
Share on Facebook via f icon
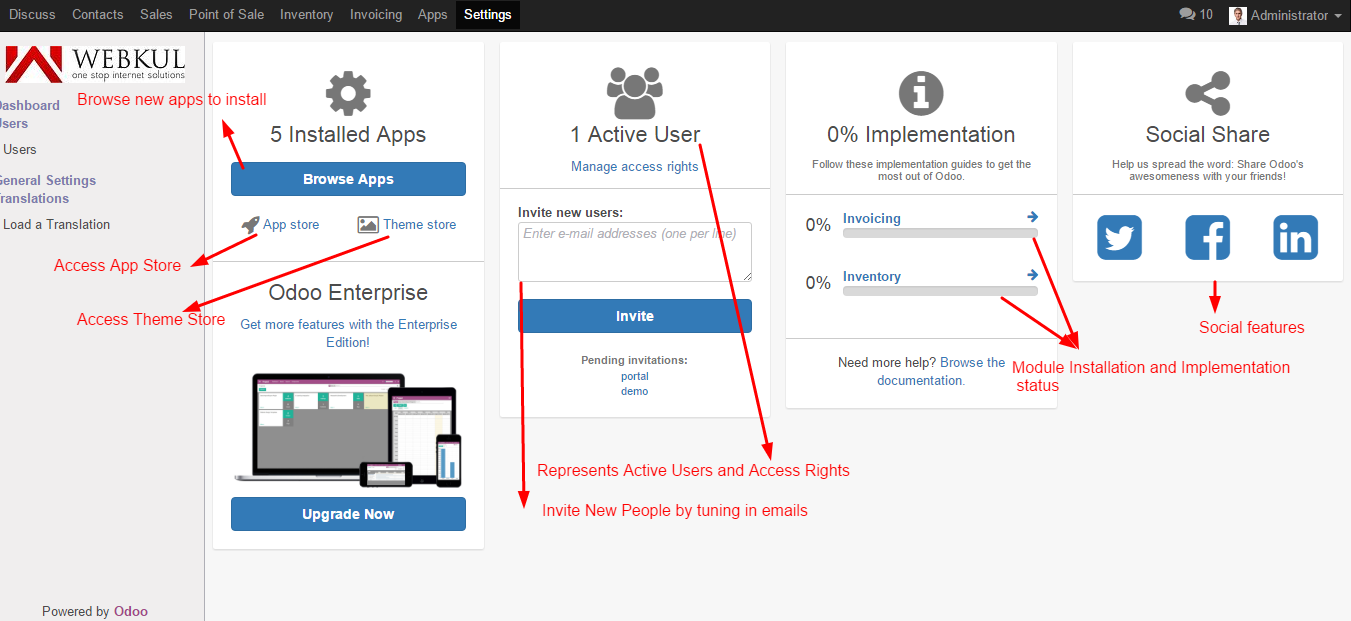click(1207, 238)
